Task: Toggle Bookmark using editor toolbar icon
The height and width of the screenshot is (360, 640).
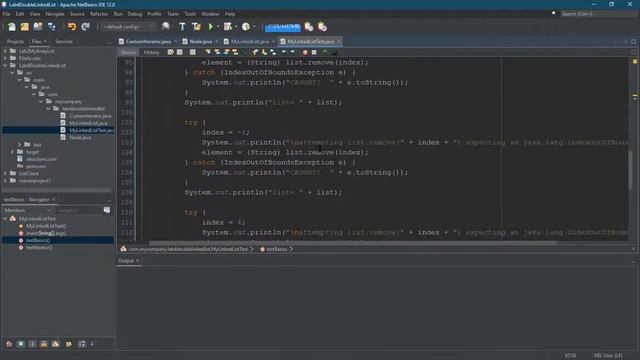Action: click(x=273, y=52)
